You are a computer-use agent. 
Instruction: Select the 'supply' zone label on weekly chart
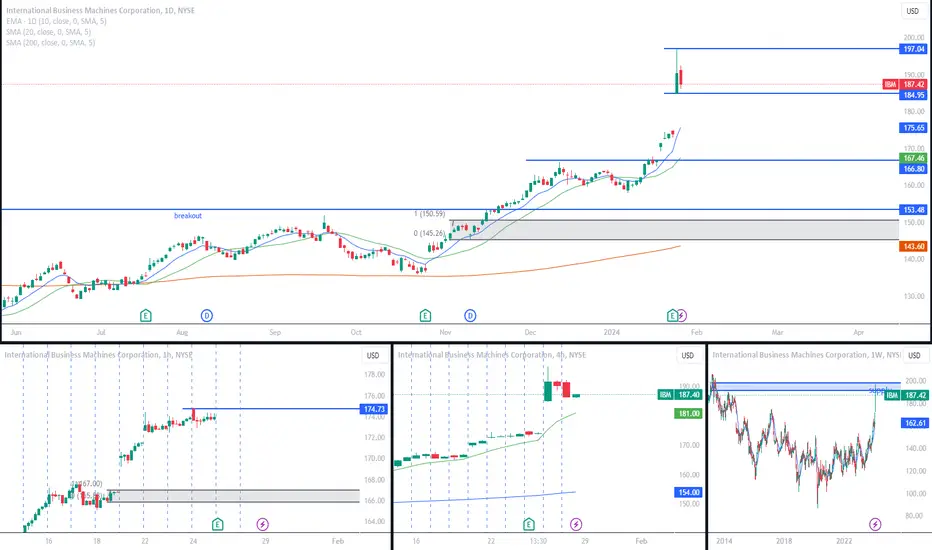coord(877,391)
